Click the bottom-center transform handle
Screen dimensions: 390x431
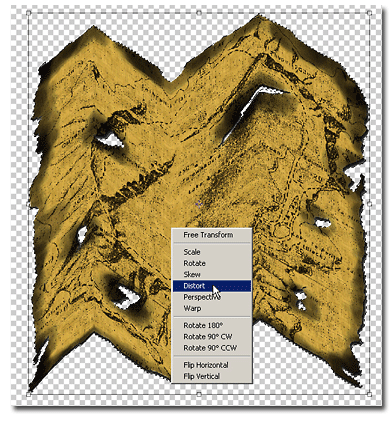click(x=199, y=394)
